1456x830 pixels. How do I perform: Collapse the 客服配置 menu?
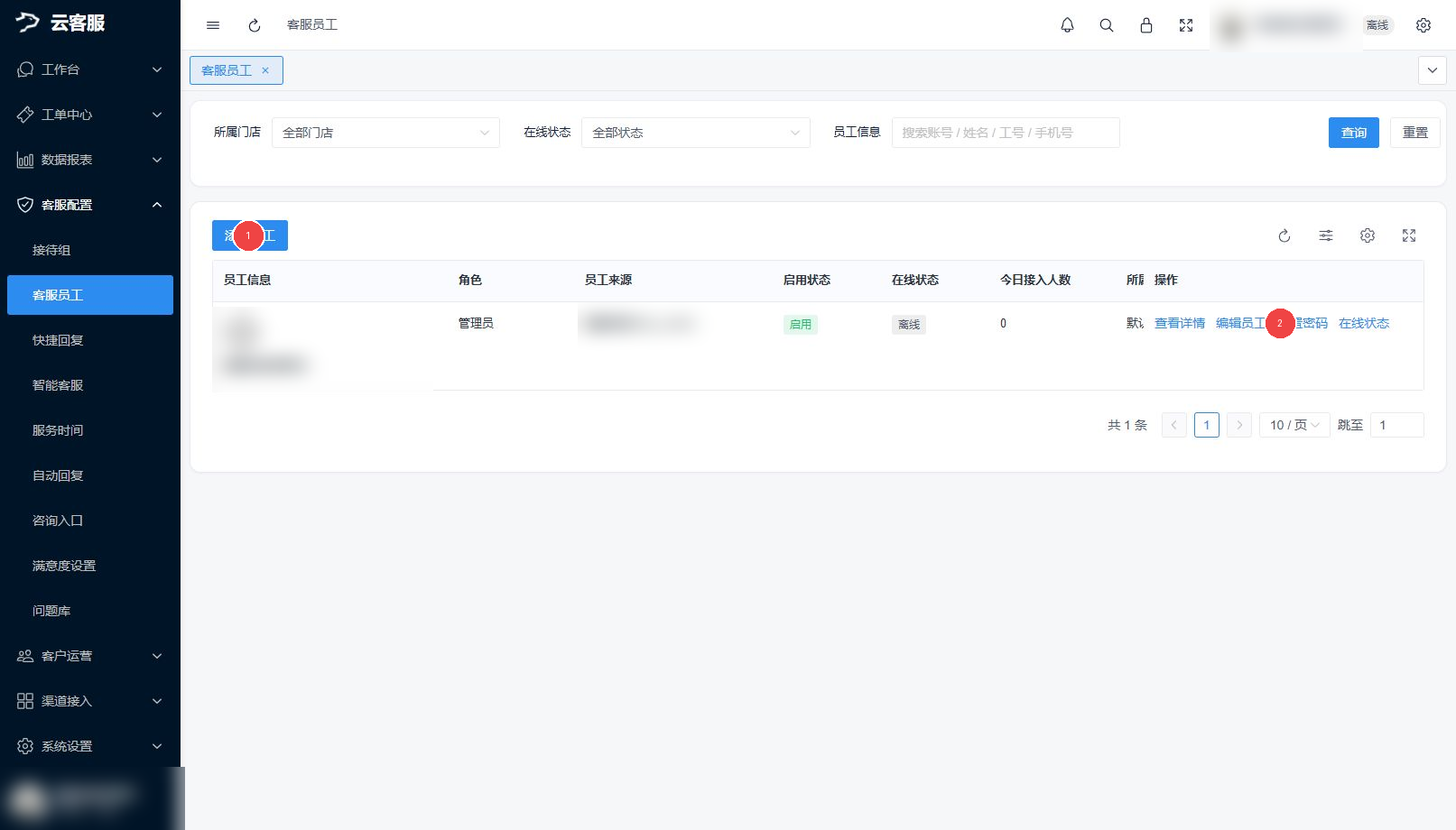pos(90,205)
